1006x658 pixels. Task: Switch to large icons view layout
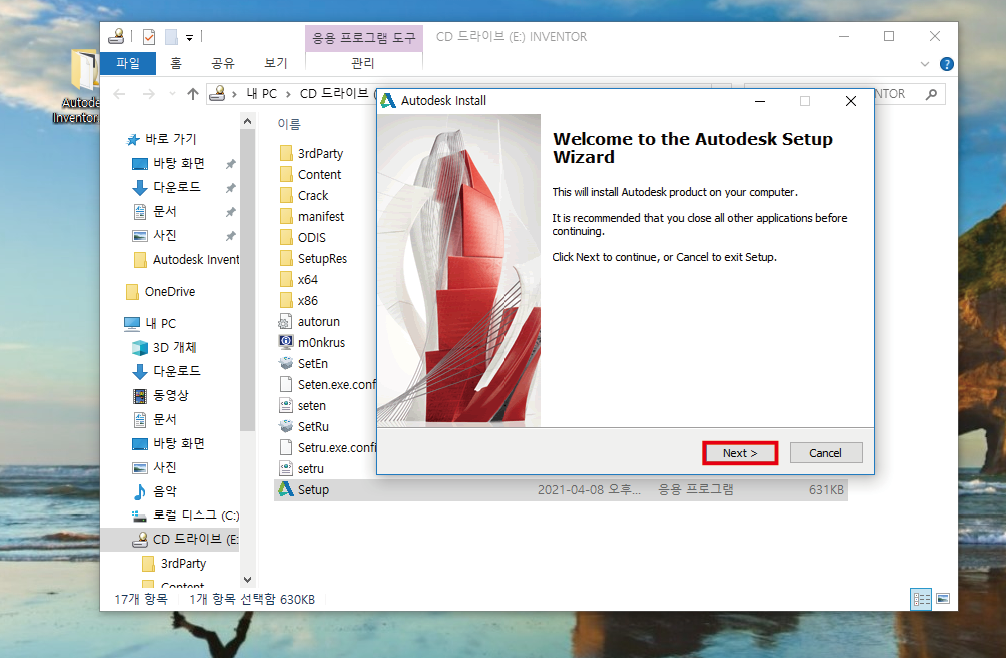(x=943, y=599)
